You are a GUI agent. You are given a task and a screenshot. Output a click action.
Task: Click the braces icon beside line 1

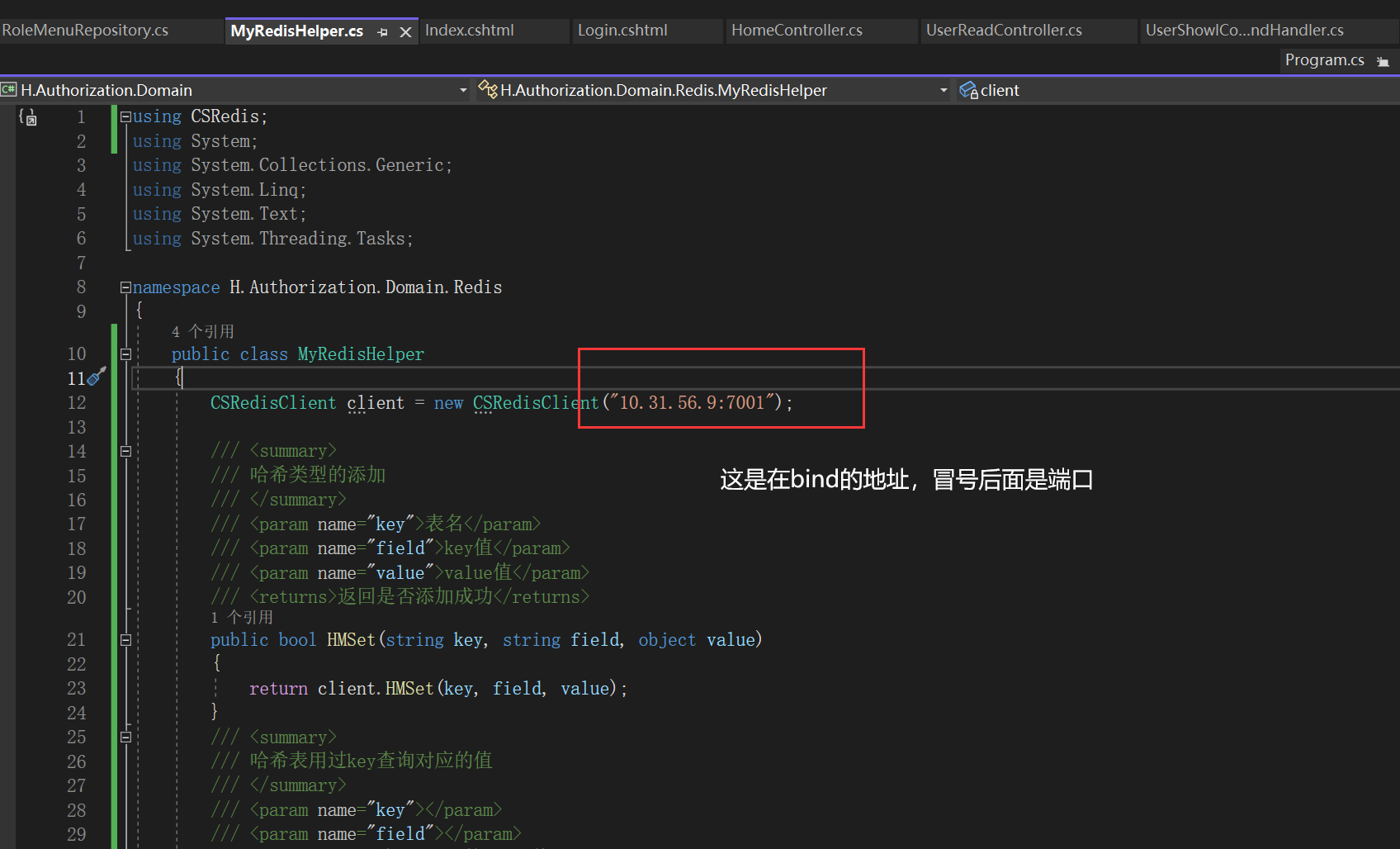tap(28, 117)
